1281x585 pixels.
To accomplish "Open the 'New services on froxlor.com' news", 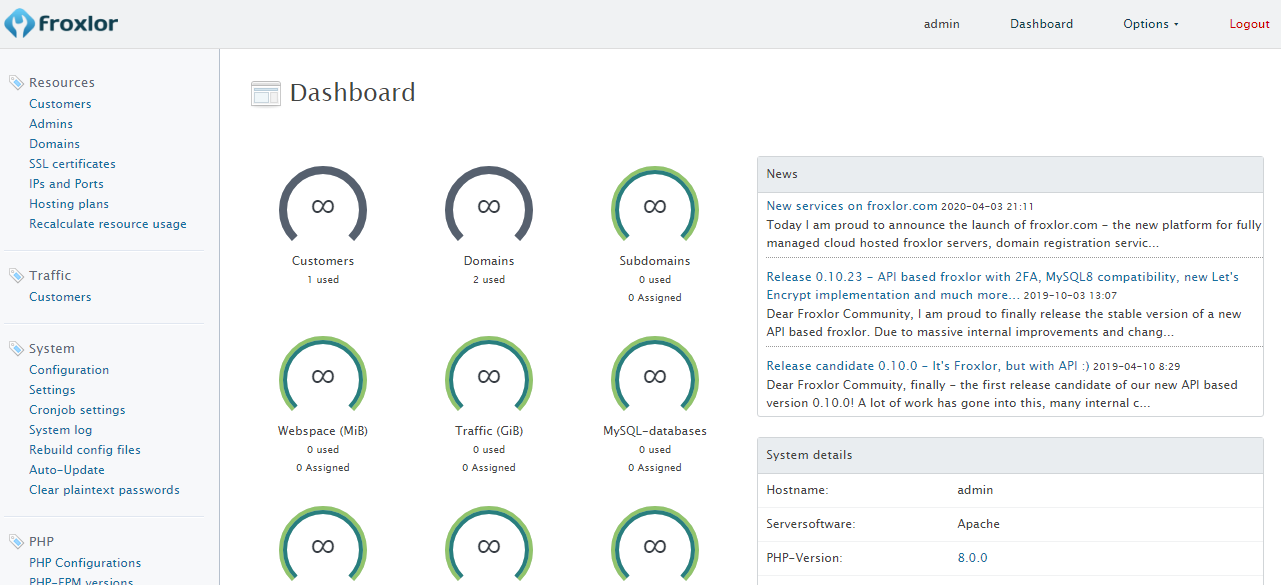I will (852, 206).
